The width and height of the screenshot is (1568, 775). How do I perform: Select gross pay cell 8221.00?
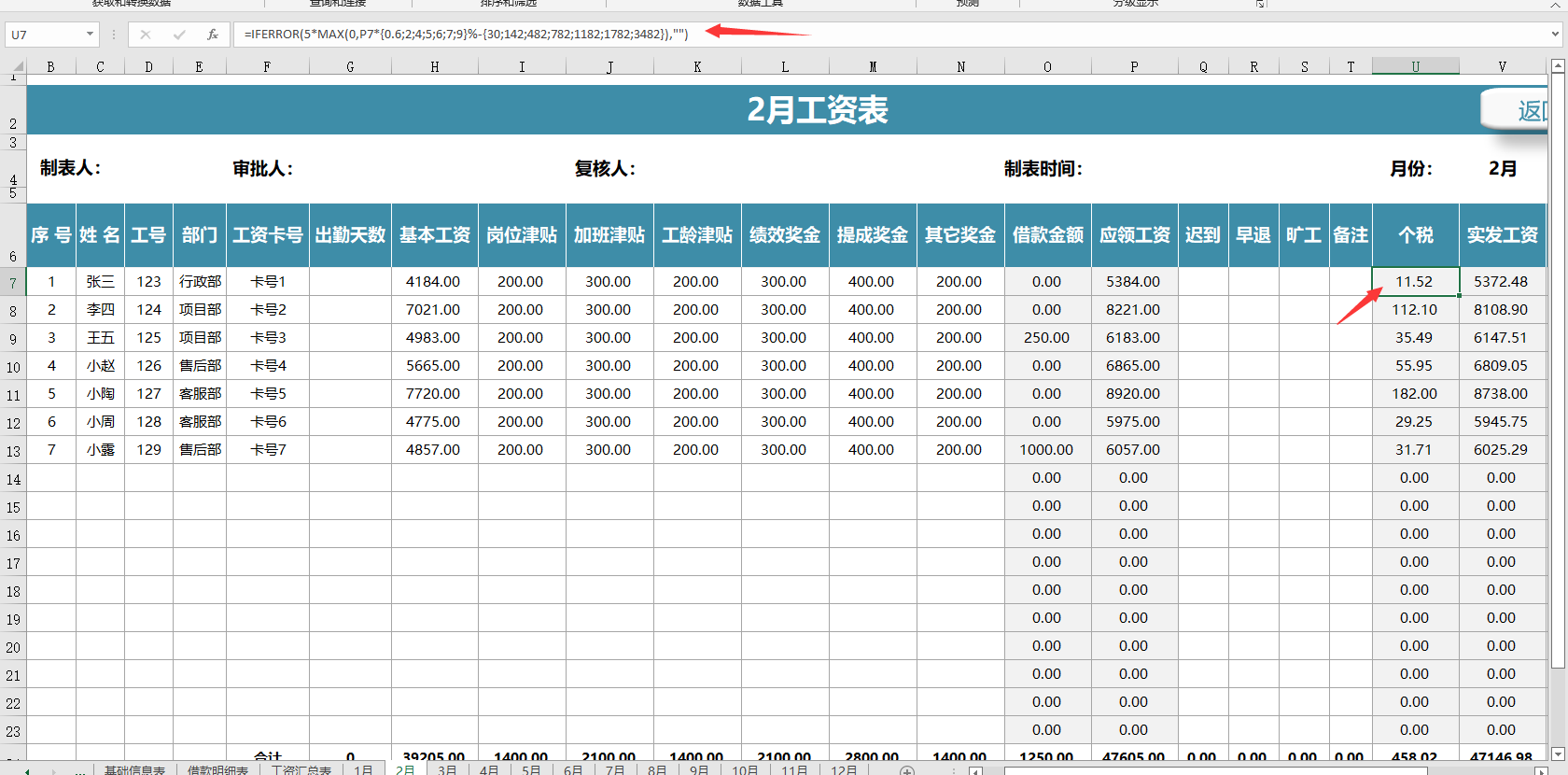point(1134,310)
